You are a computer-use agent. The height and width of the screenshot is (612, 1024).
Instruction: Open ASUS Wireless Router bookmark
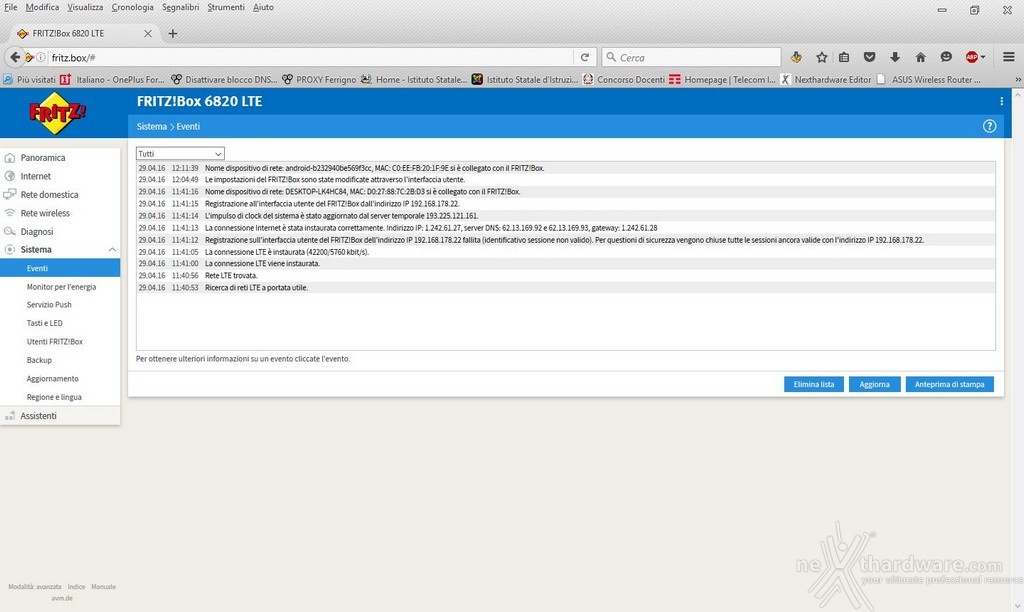tap(929, 79)
